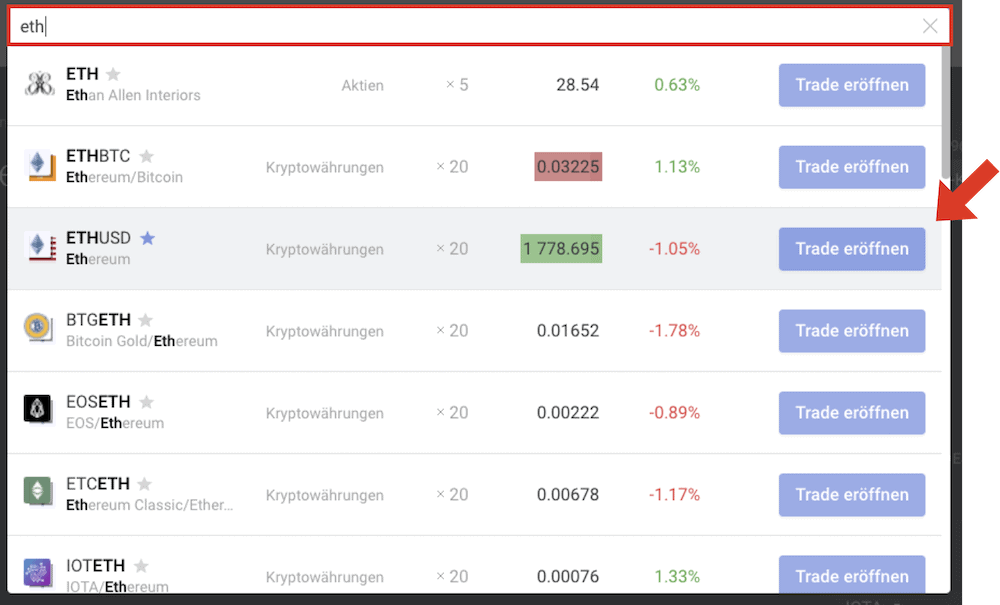Click the ETCETH ticker name

pos(98,484)
